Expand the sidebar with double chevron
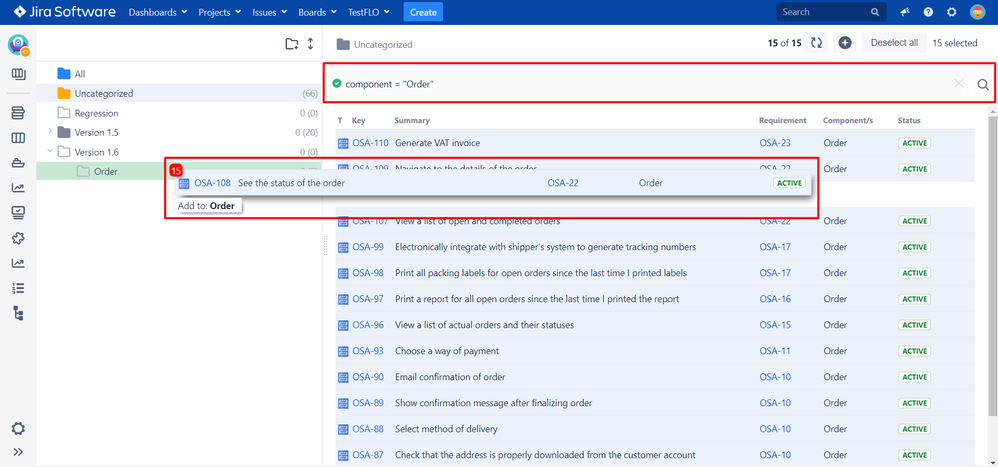The width and height of the screenshot is (998, 467). click(18, 452)
